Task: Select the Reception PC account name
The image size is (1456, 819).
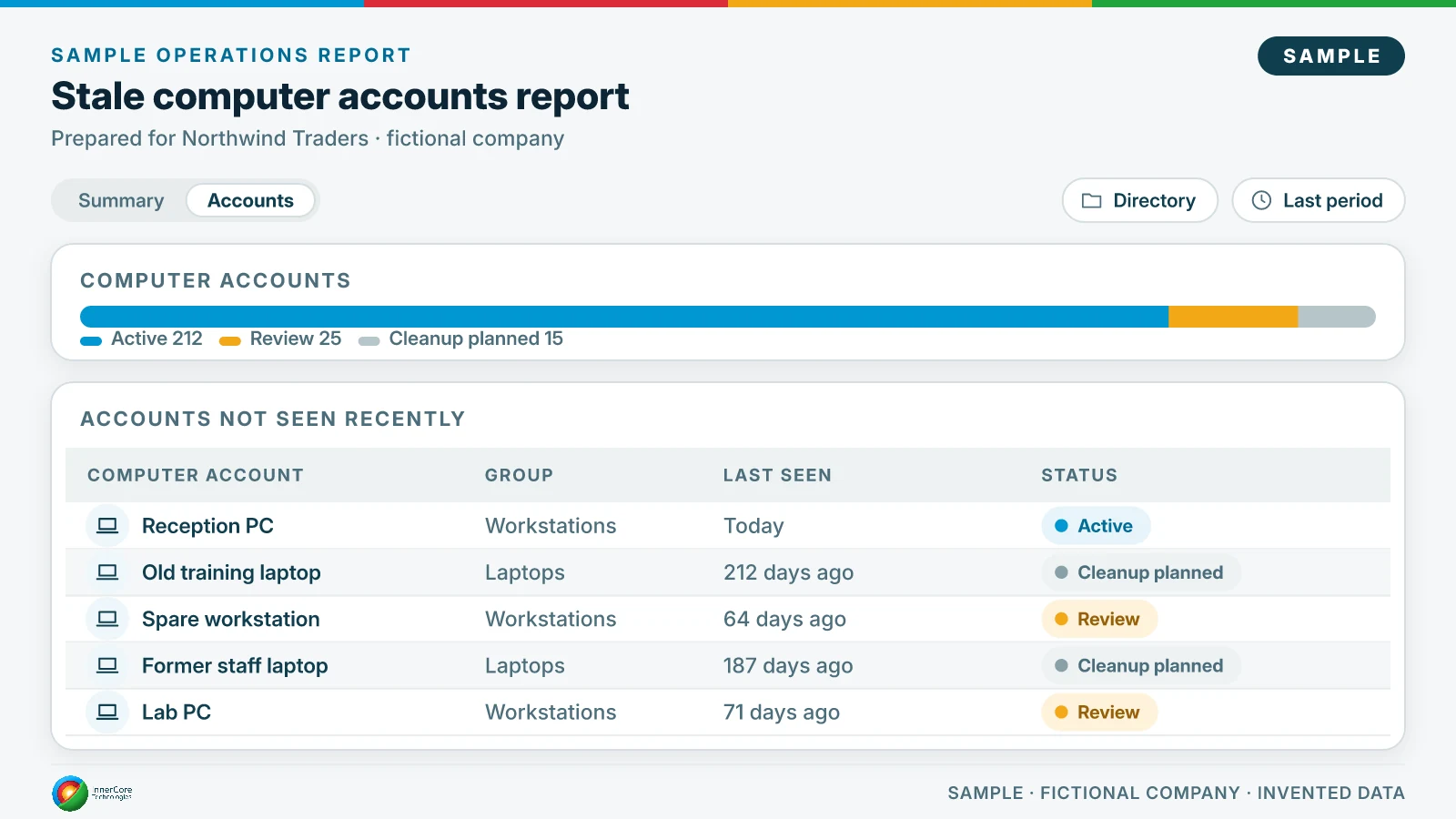Action: click(x=207, y=526)
